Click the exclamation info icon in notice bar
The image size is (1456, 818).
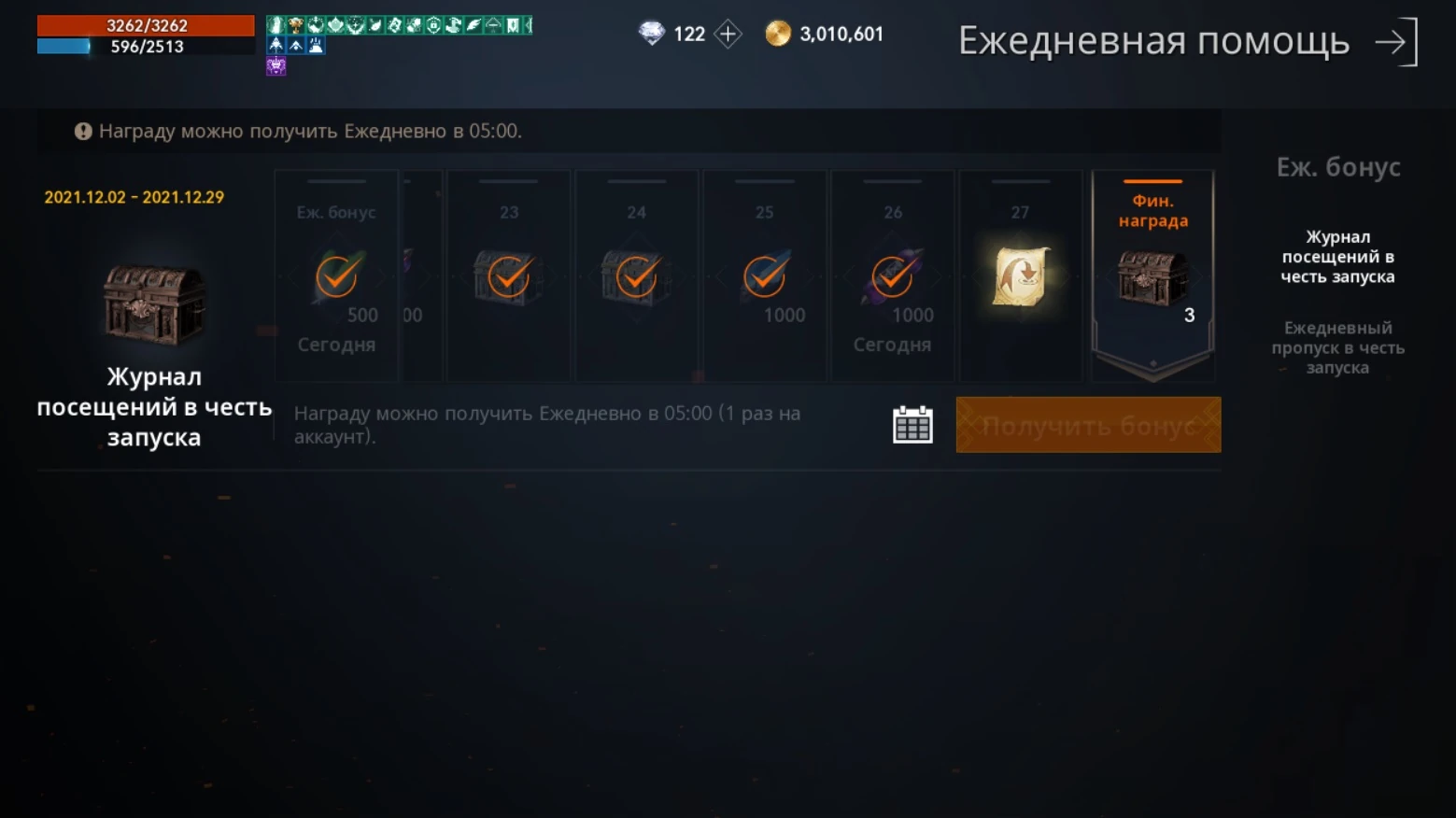tap(83, 132)
